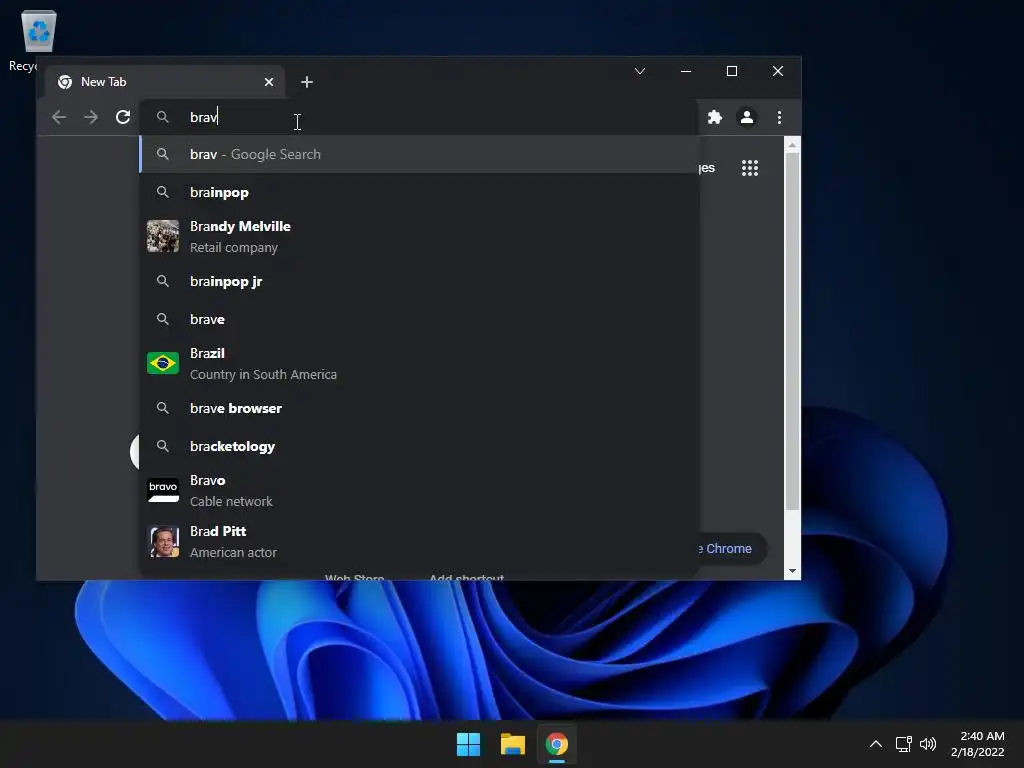Choose the 'brave browser' suggestion
This screenshot has width=1024, height=768.
tap(419, 408)
